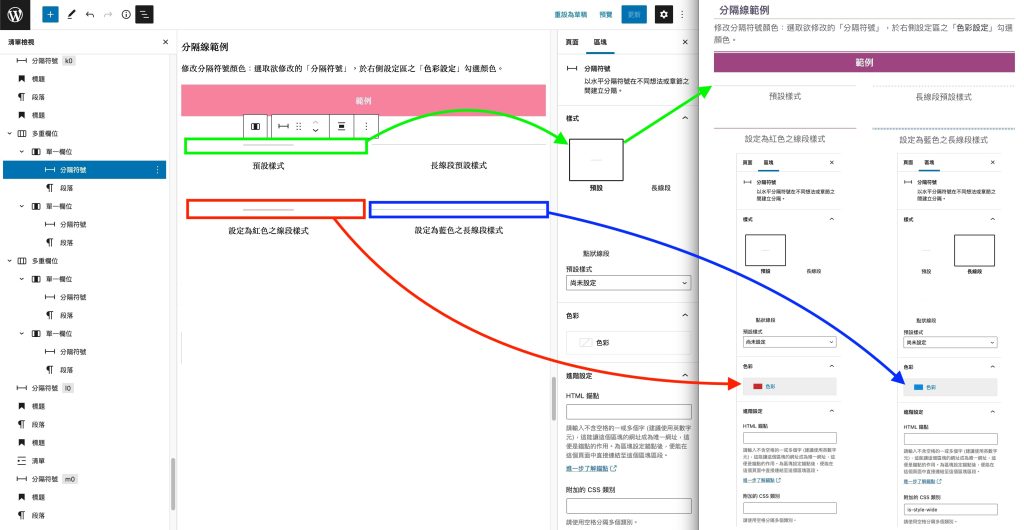Open the top-bar more options menu
1024x530 pixels.
[682, 14]
